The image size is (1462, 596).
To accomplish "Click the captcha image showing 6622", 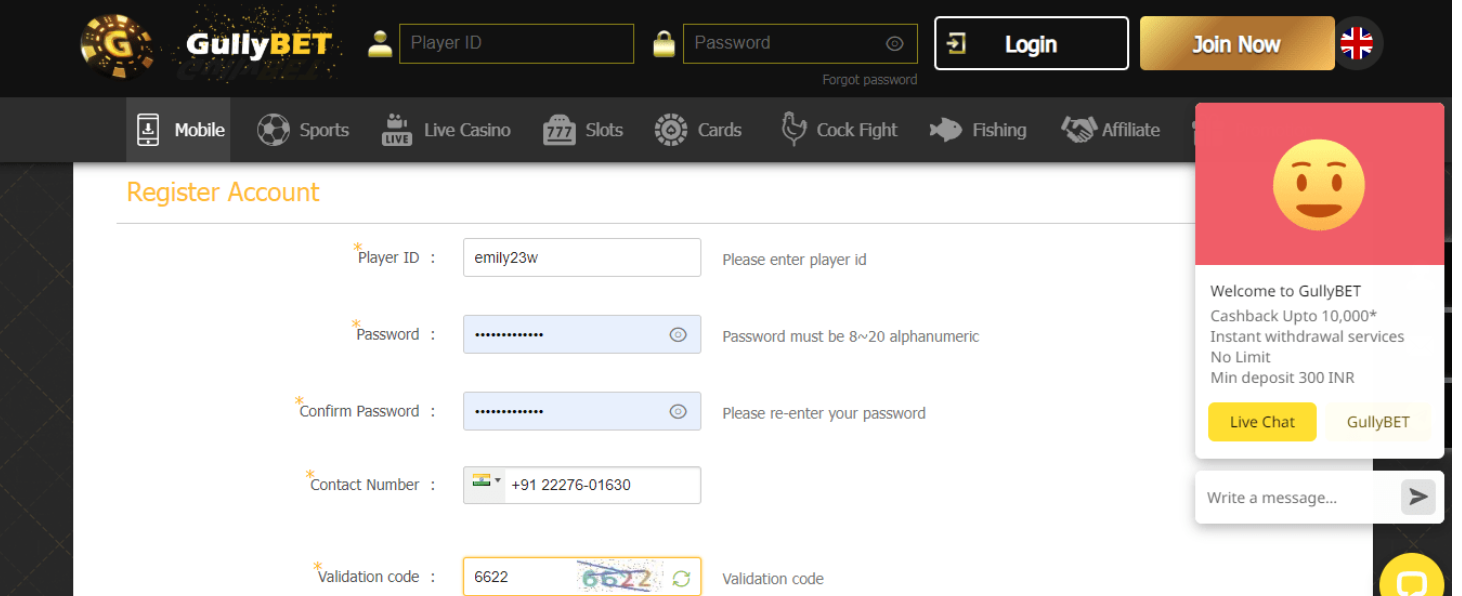I will pos(620,577).
